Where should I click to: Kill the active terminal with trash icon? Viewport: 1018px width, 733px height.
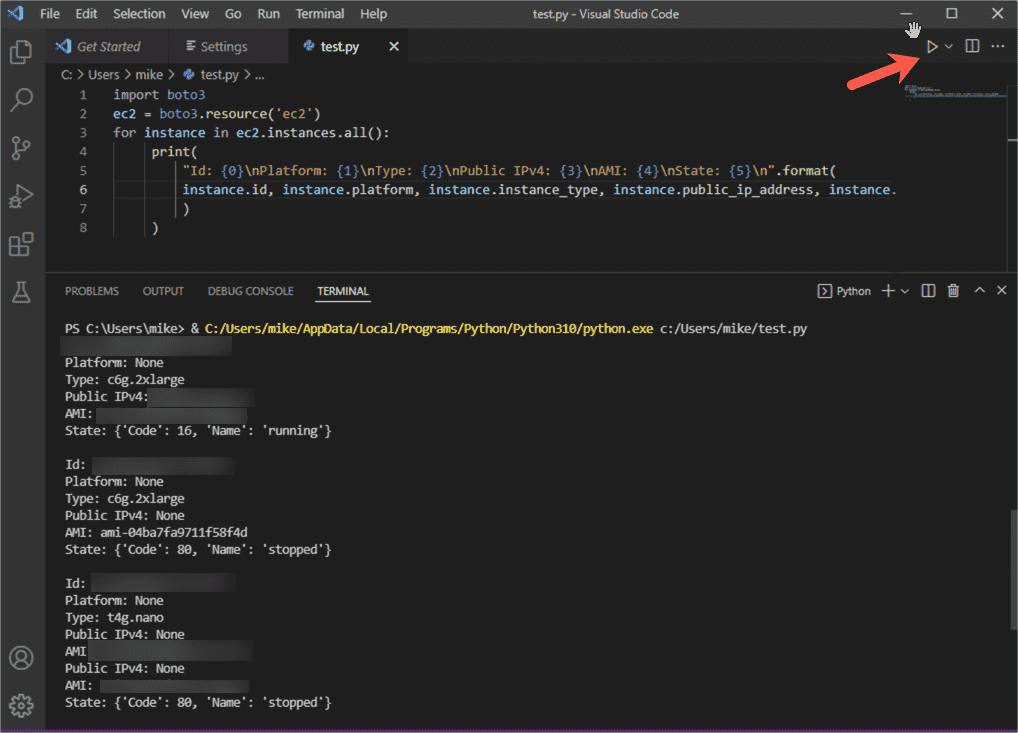pyautogui.click(x=954, y=290)
